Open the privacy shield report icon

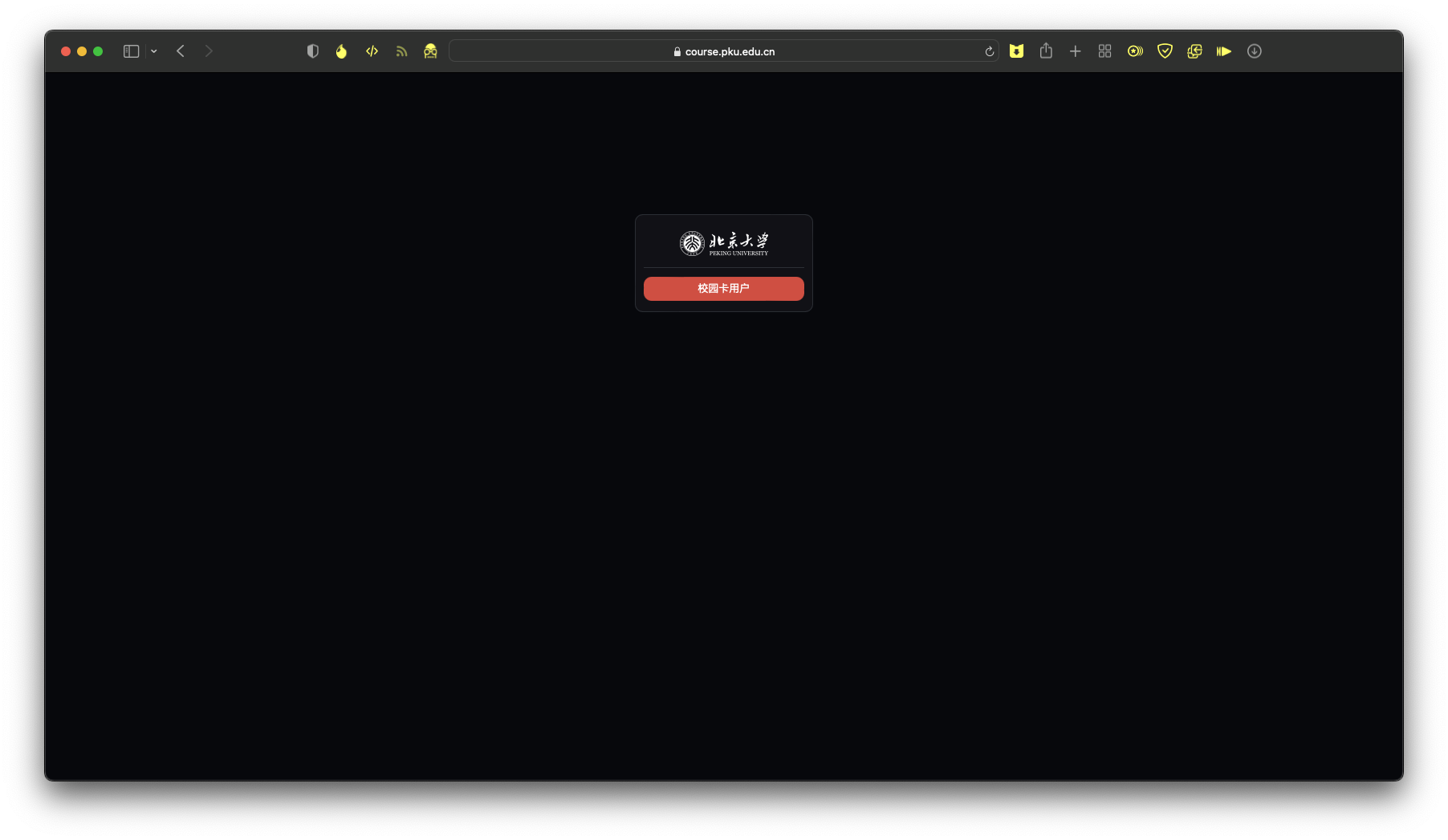coord(313,51)
